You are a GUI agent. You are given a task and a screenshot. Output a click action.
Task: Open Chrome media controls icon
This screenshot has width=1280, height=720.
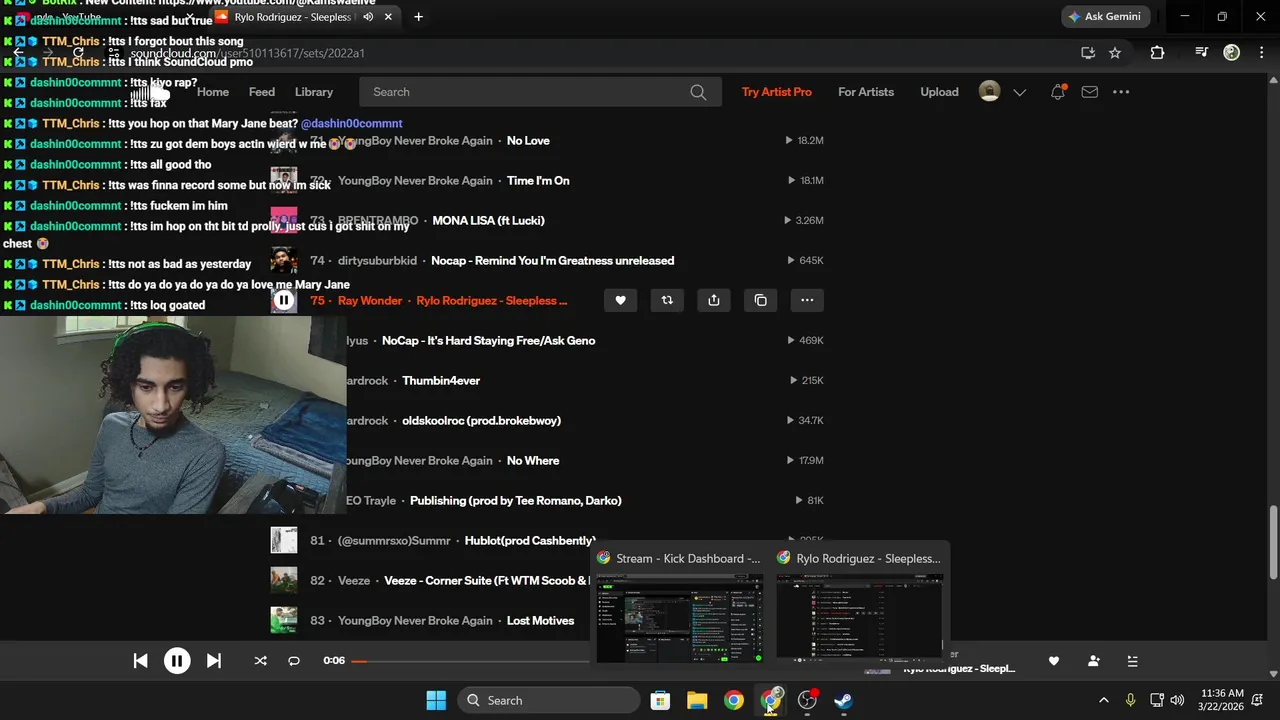1201,53
